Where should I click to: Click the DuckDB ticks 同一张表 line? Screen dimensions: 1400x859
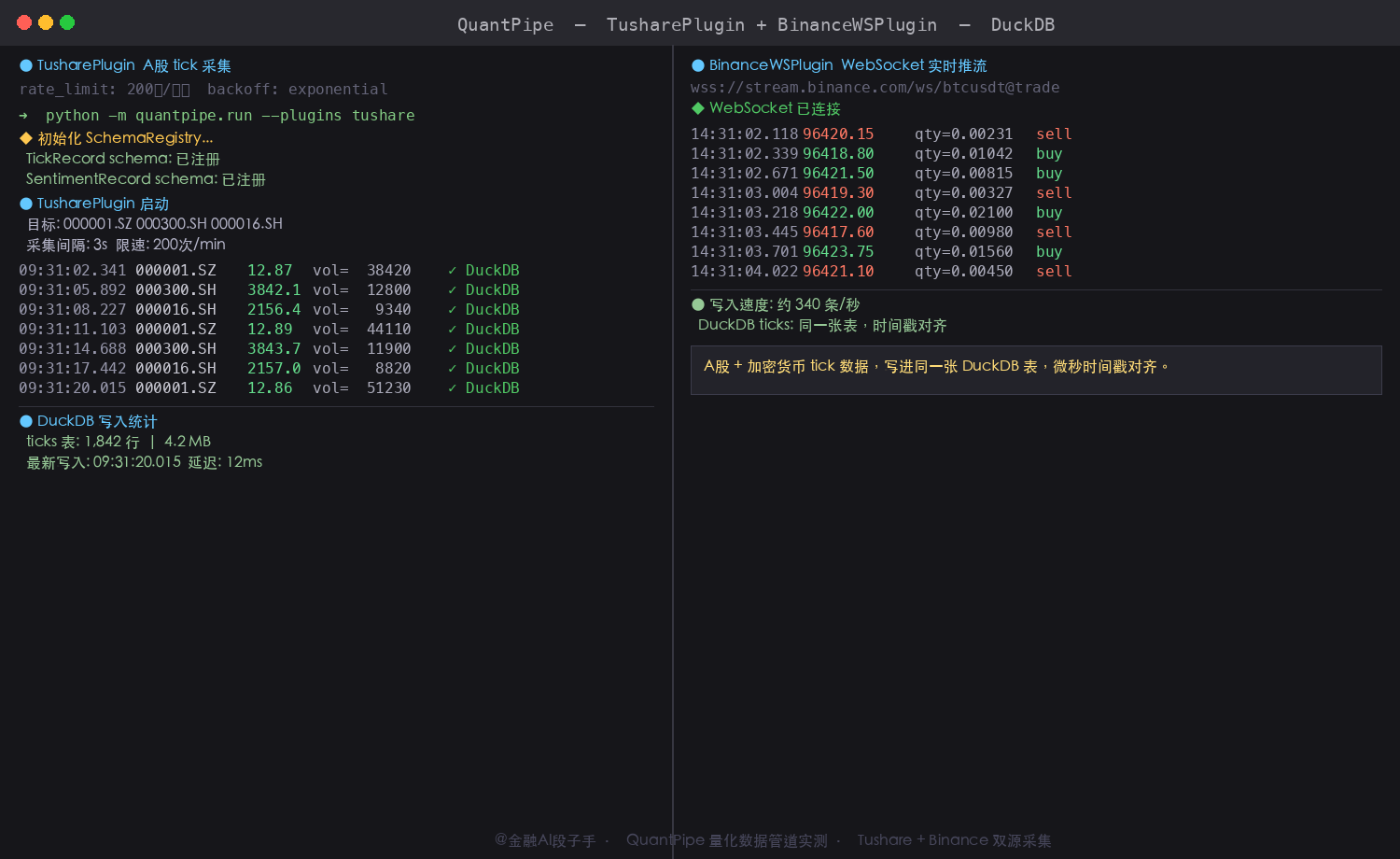click(822, 326)
